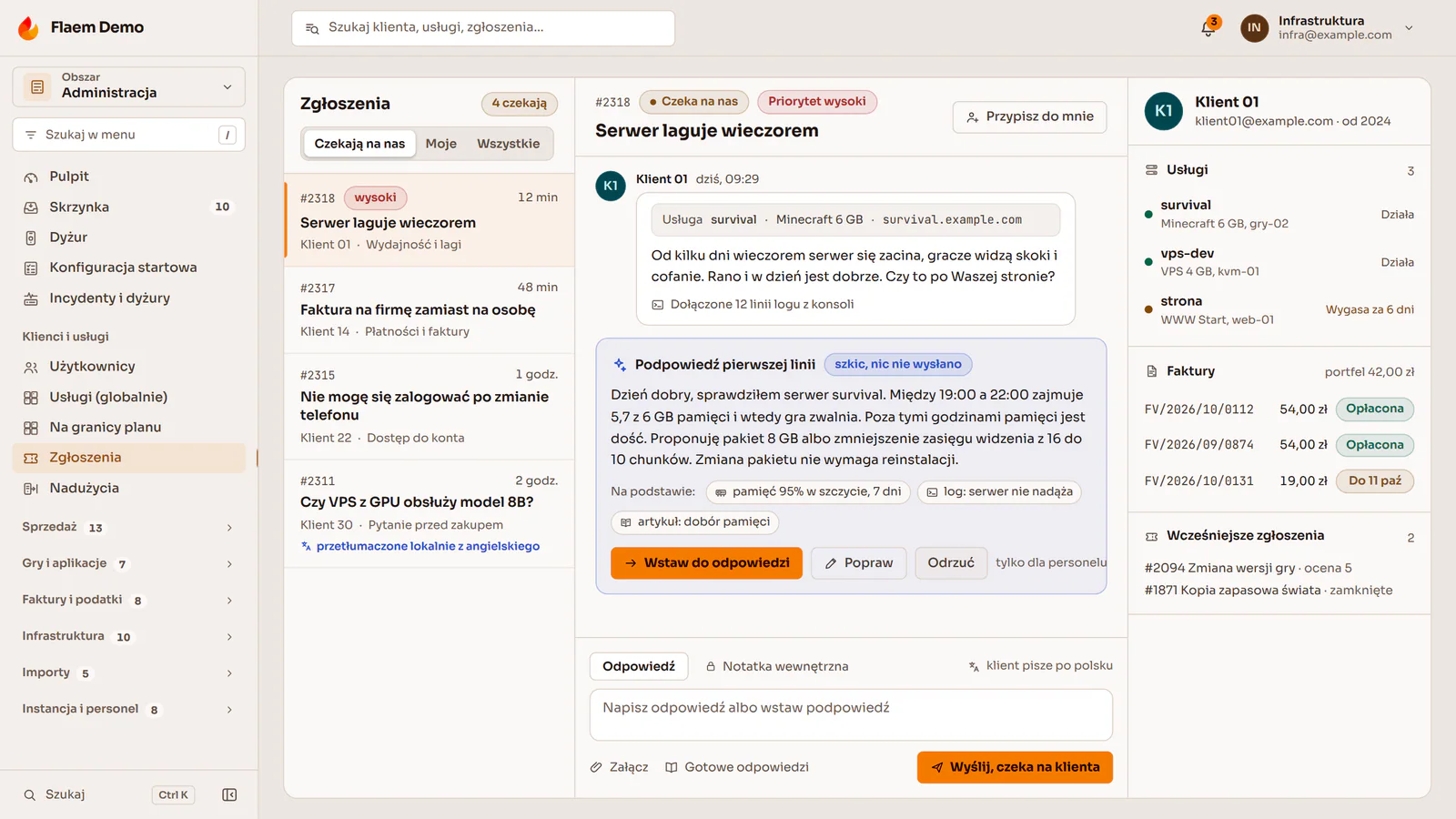Open Użytkownicy section
Viewport: 1456px width, 819px height.
(129, 367)
